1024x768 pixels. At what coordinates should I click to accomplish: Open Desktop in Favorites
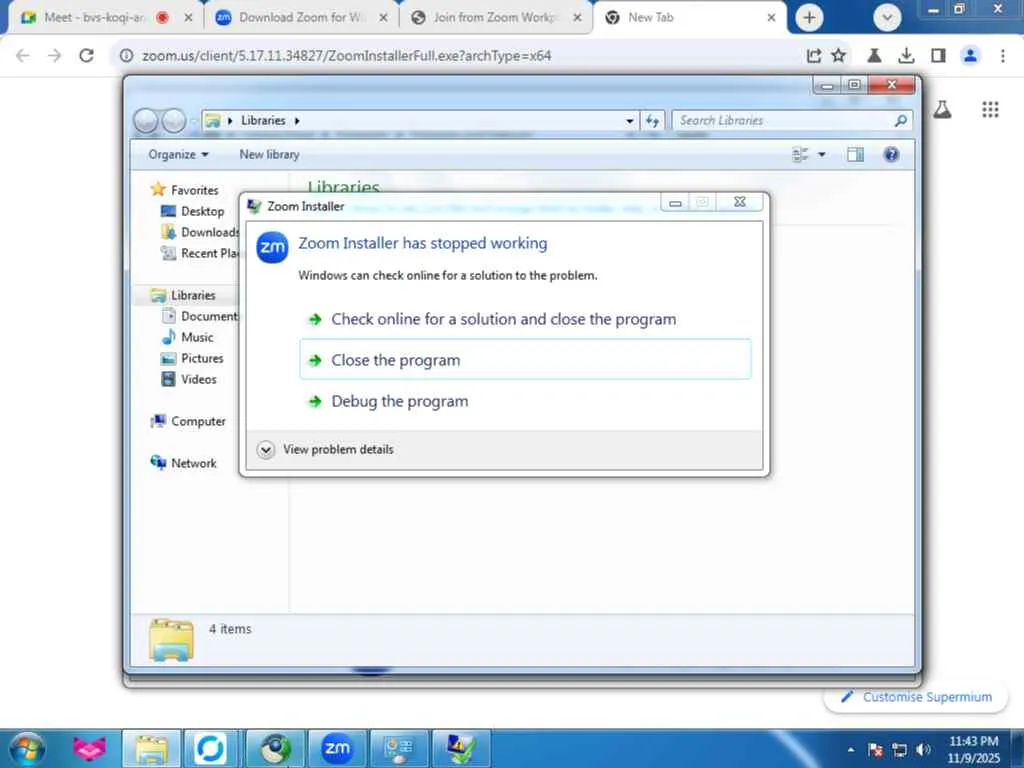click(202, 211)
